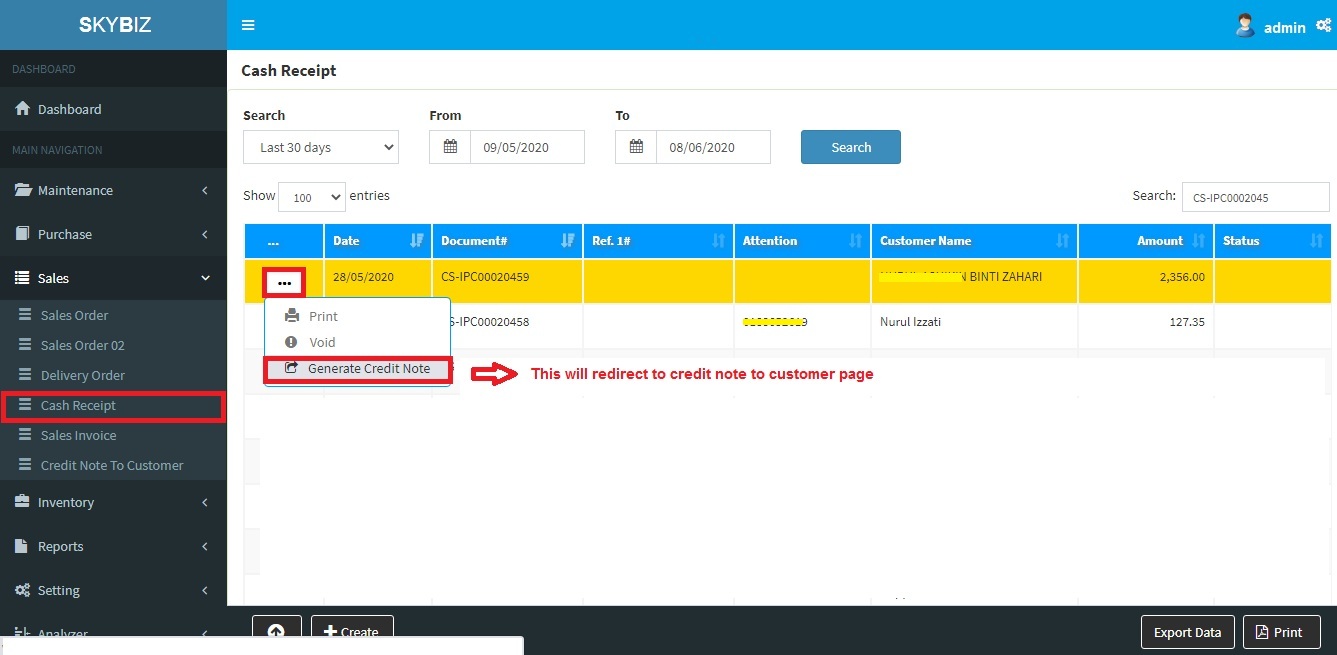Click the admin settings gears icon
Screen dimensions: 1337x655
click(1323, 26)
